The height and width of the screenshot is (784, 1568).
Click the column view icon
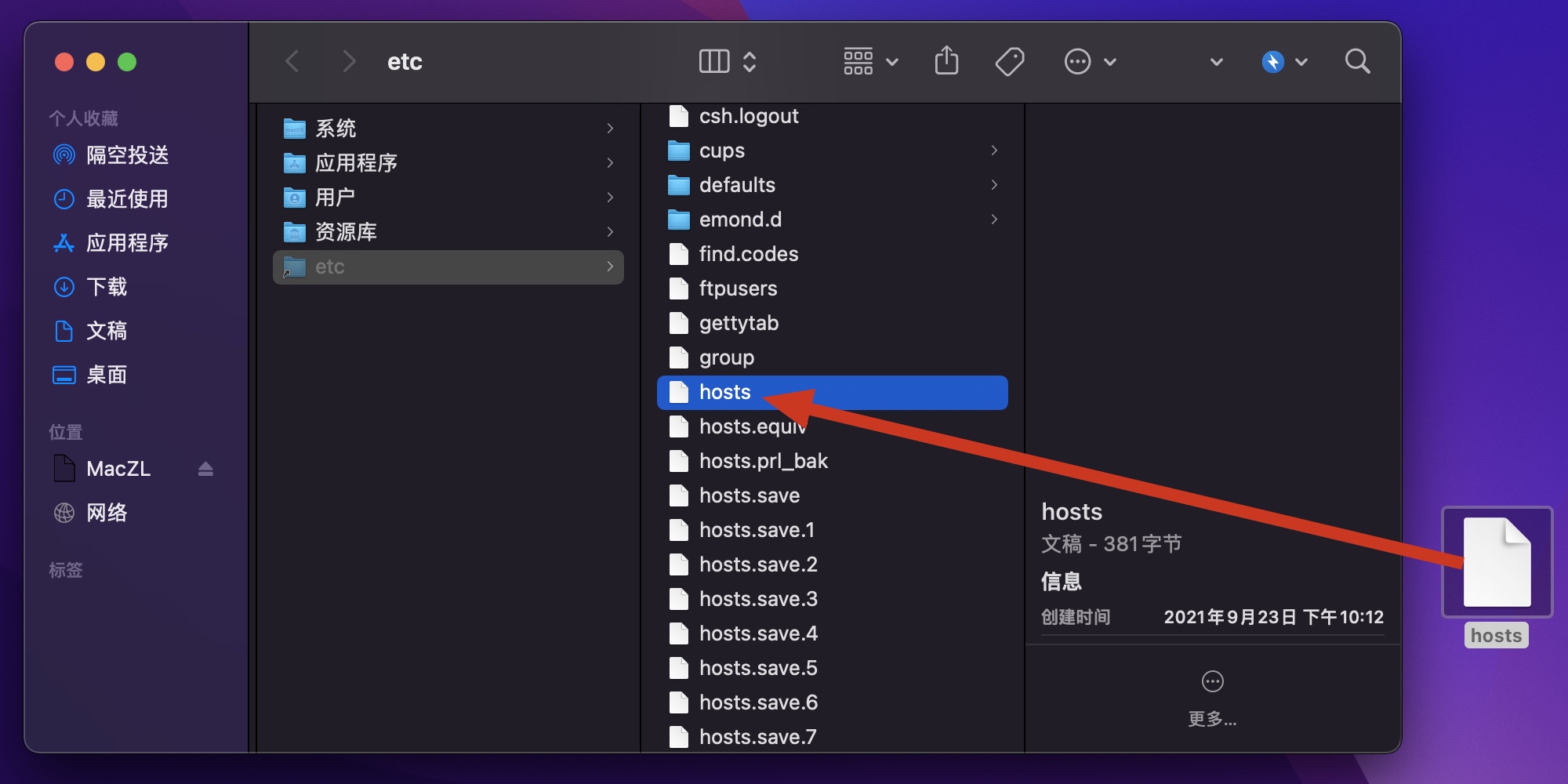tap(713, 61)
